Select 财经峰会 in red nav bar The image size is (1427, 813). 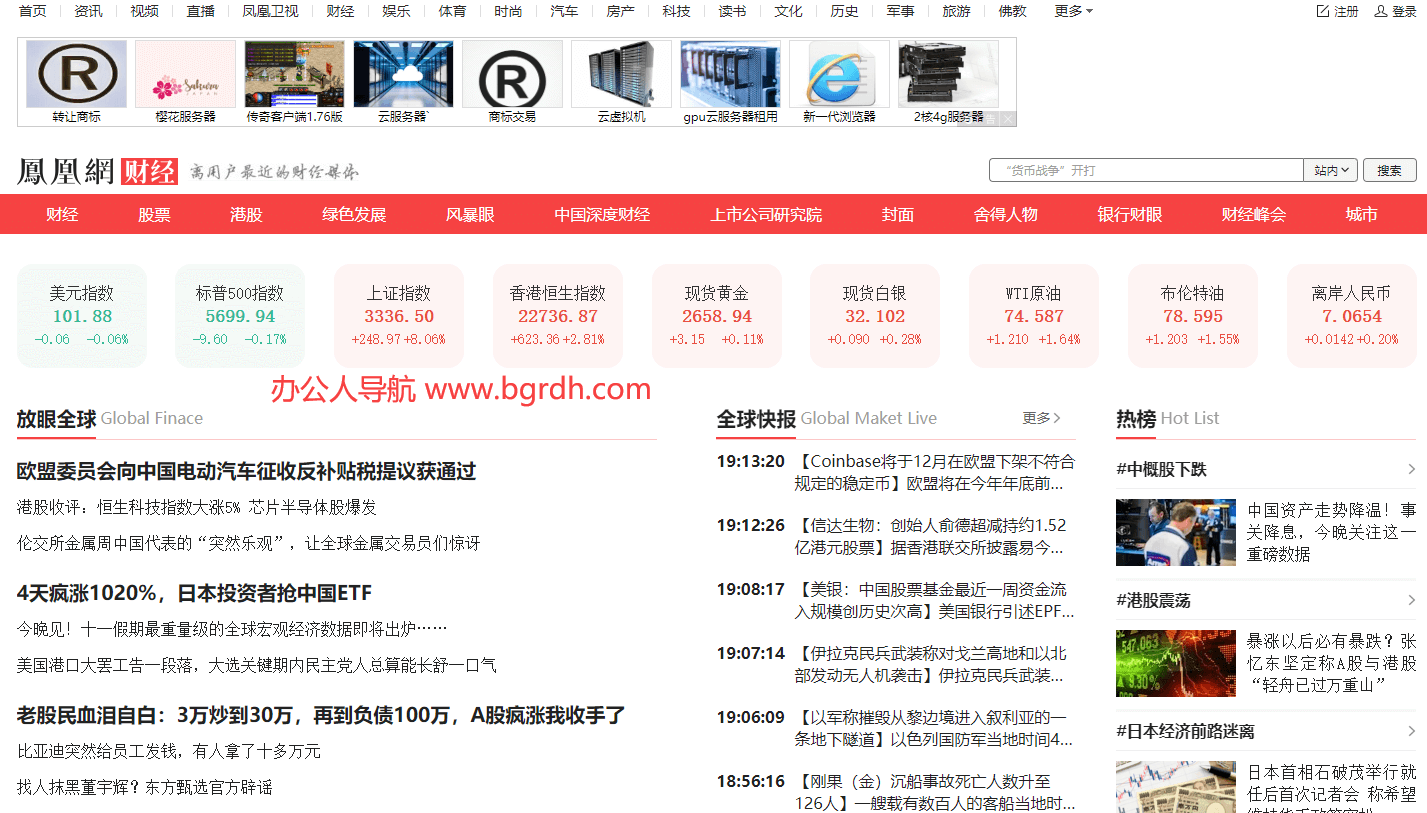click(x=1254, y=214)
